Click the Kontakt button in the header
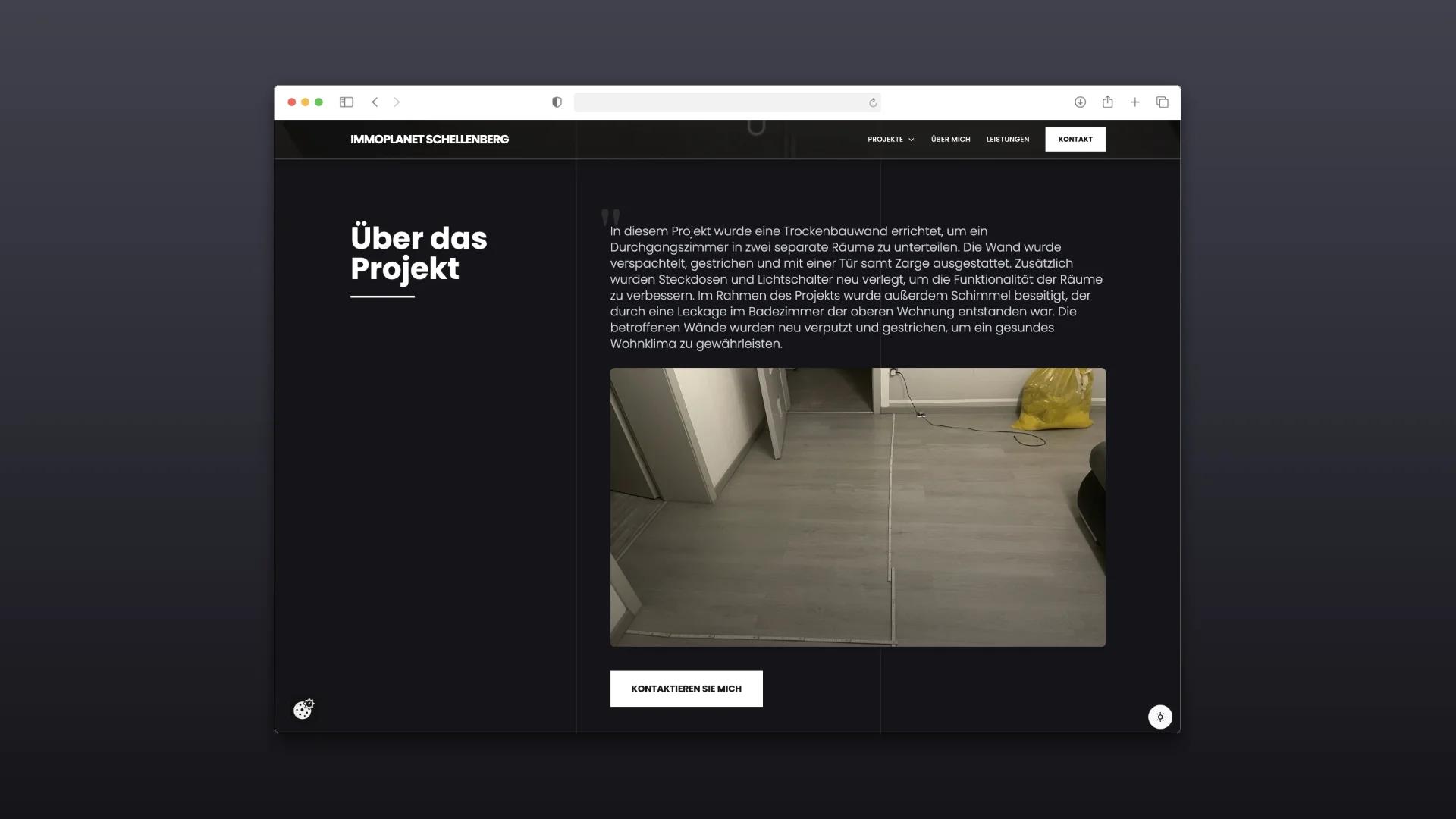1456x819 pixels. pyautogui.click(x=1075, y=140)
